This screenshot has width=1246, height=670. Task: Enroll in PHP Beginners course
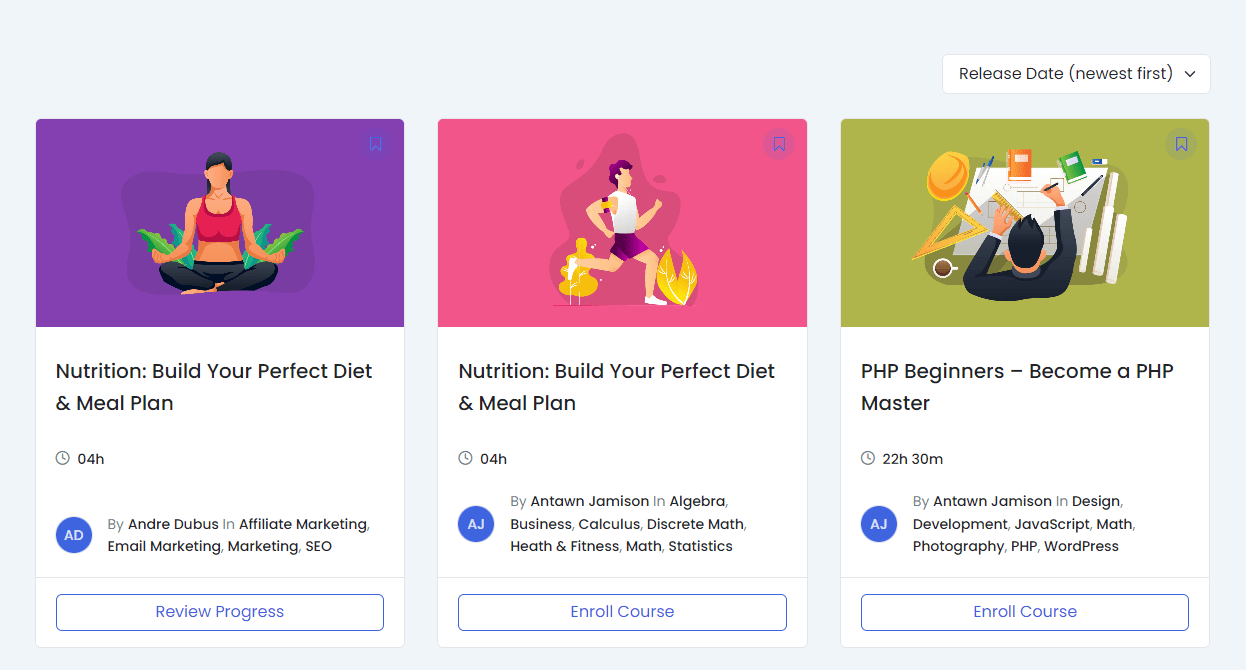pyautogui.click(x=1024, y=612)
